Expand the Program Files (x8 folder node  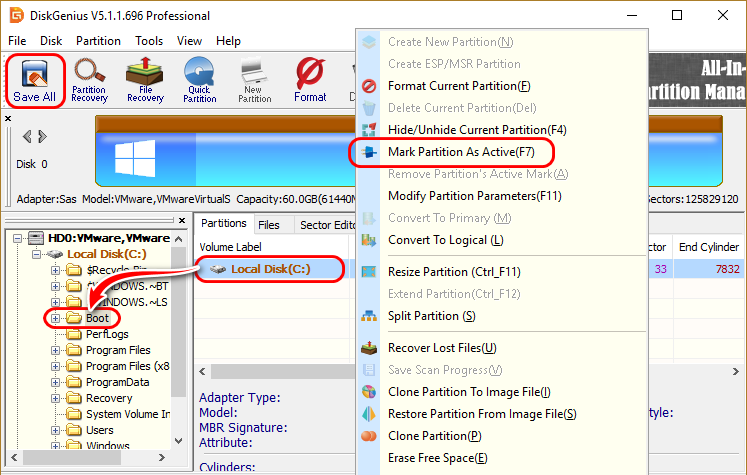pos(55,366)
